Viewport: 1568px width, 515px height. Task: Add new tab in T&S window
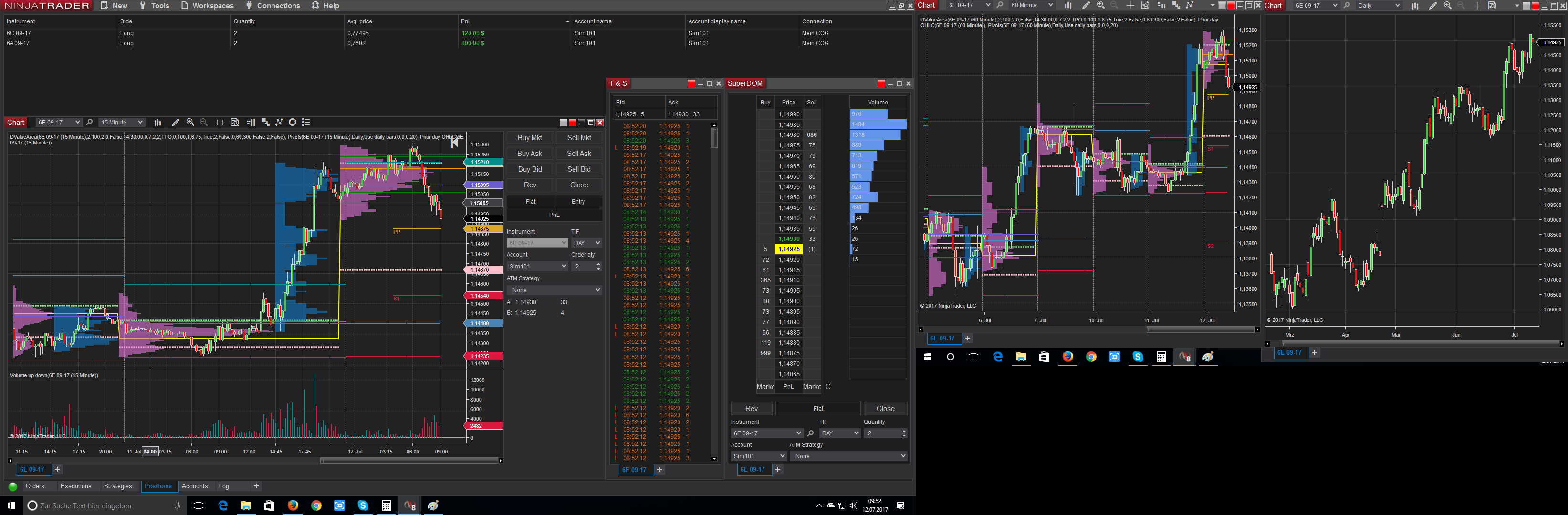[659, 470]
